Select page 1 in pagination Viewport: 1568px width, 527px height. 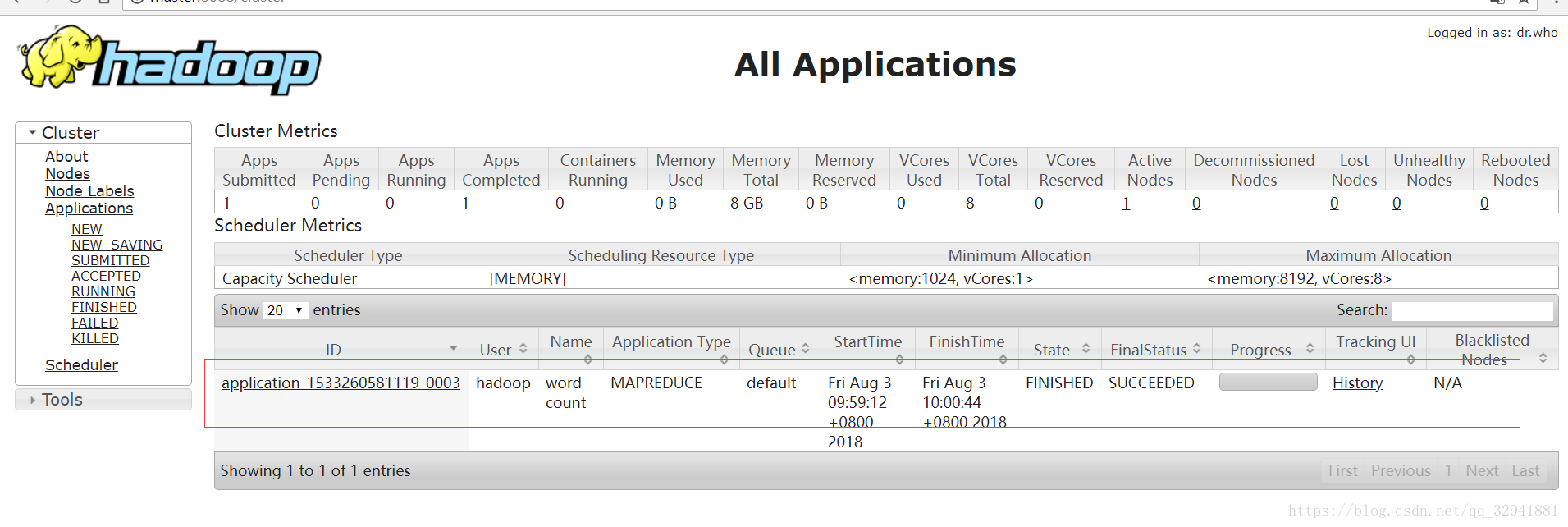coord(1448,470)
